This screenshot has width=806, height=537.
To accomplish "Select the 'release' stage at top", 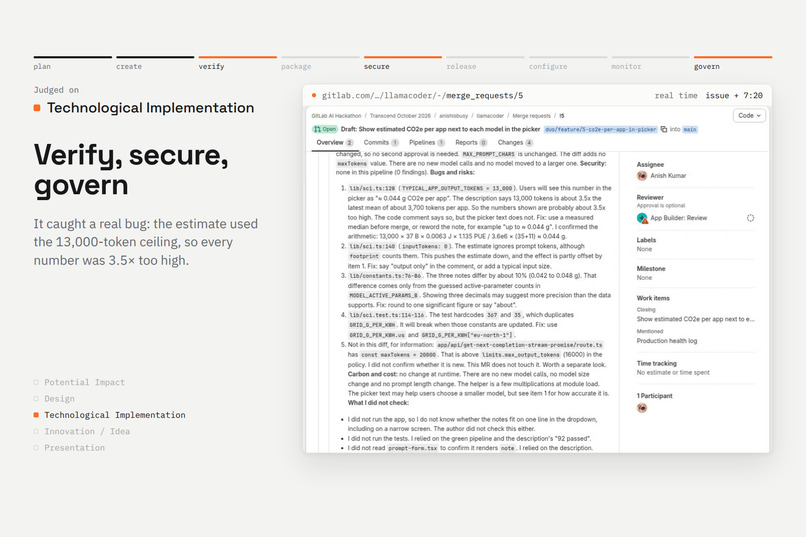I will [x=485, y=64].
